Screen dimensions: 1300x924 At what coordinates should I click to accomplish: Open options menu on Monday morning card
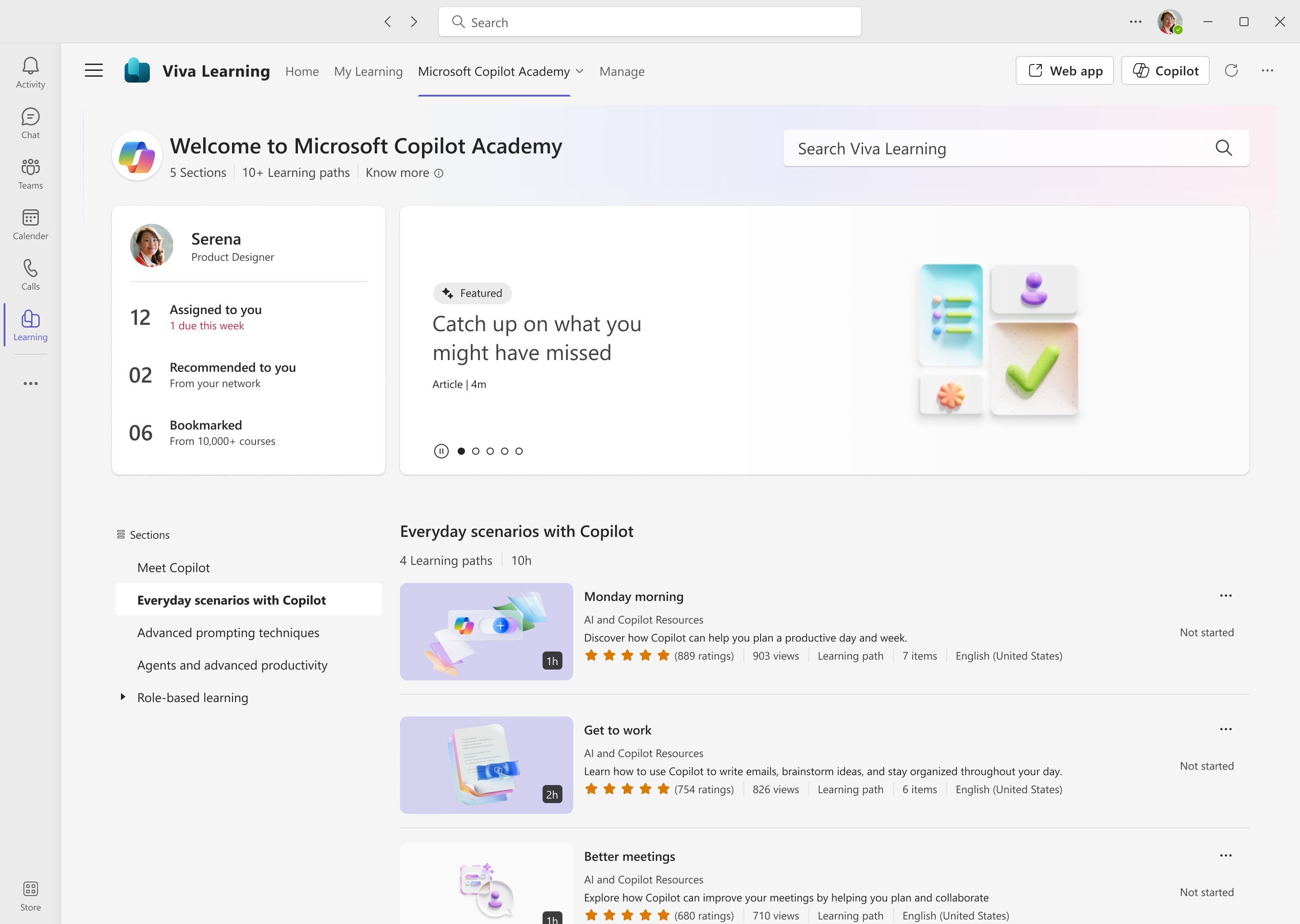[x=1226, y=595]
